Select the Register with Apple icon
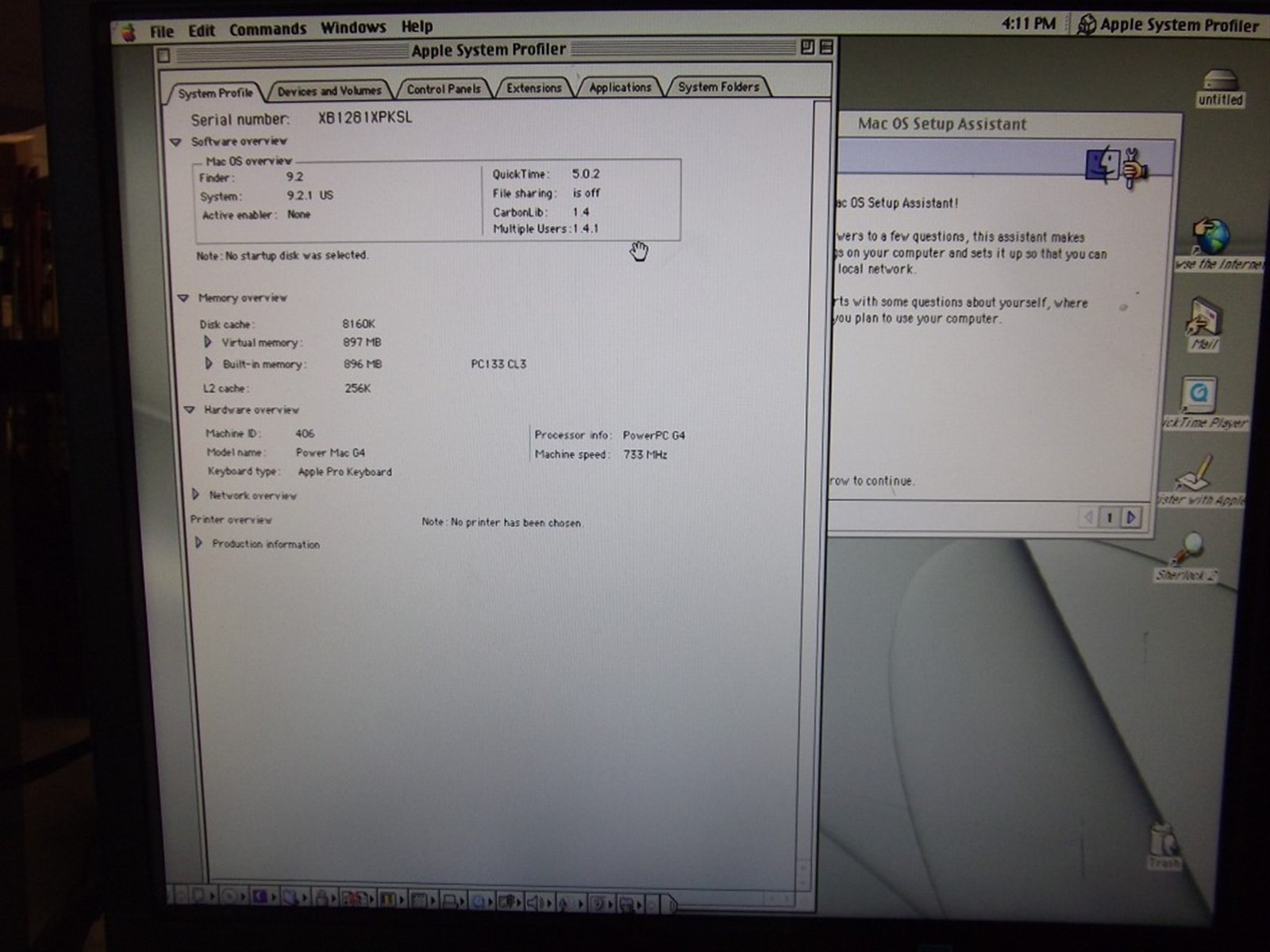Viewport: 1270px width, 952px height. pos(1200,480)
